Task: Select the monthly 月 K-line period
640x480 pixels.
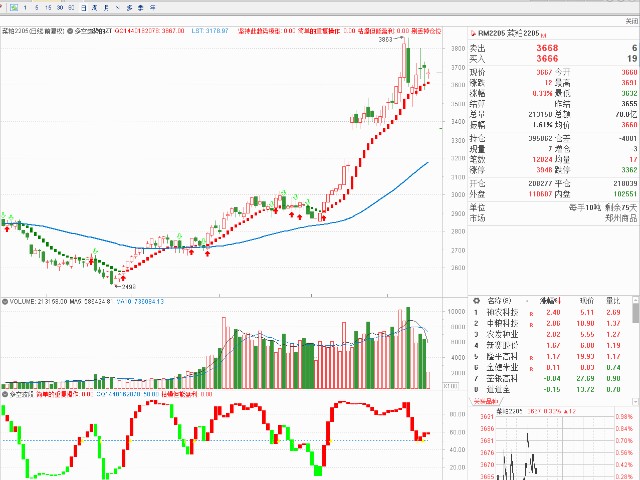Action: 107,8
